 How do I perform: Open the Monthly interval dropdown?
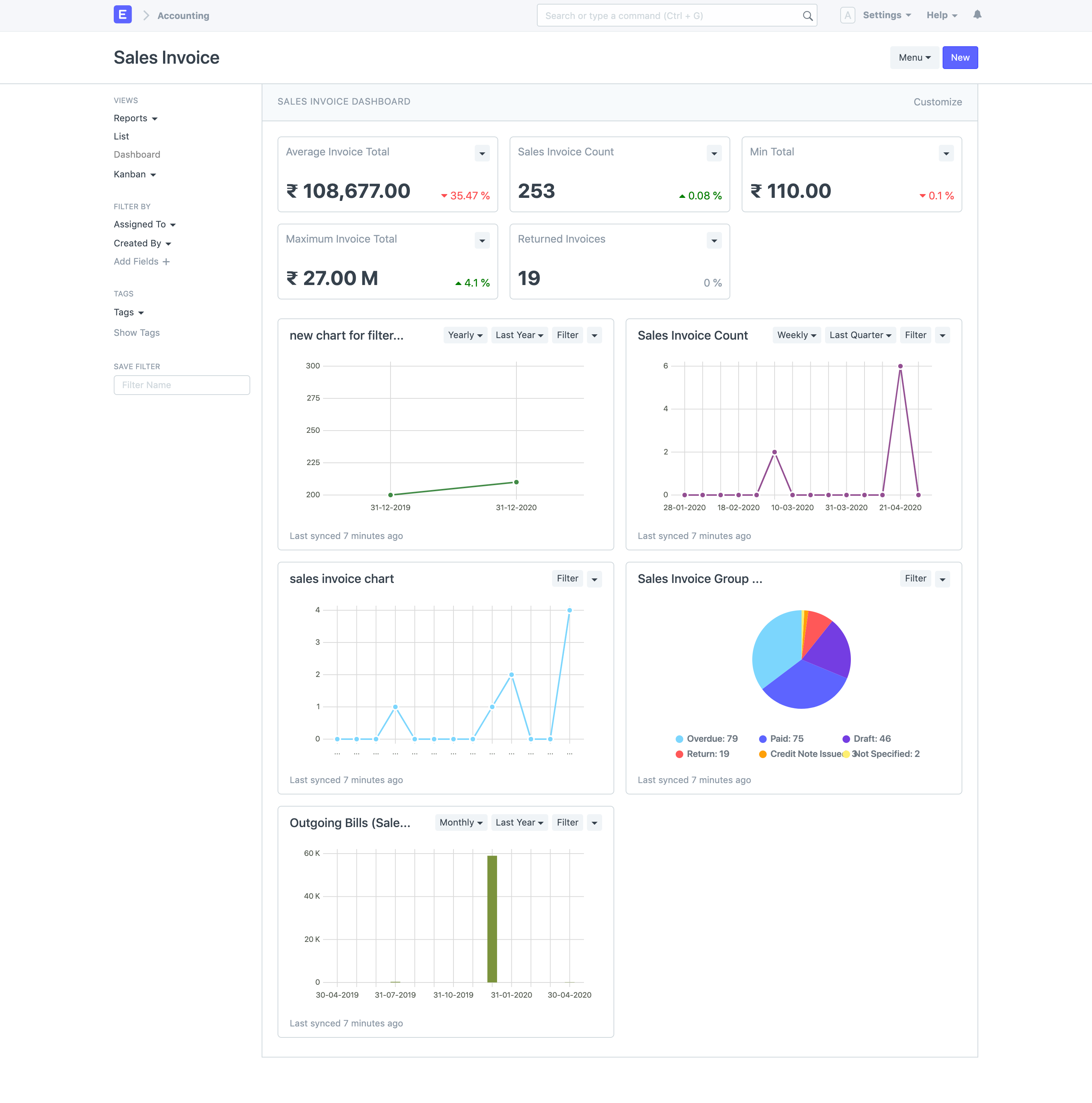pyautogui.click(x=461, y=823)
